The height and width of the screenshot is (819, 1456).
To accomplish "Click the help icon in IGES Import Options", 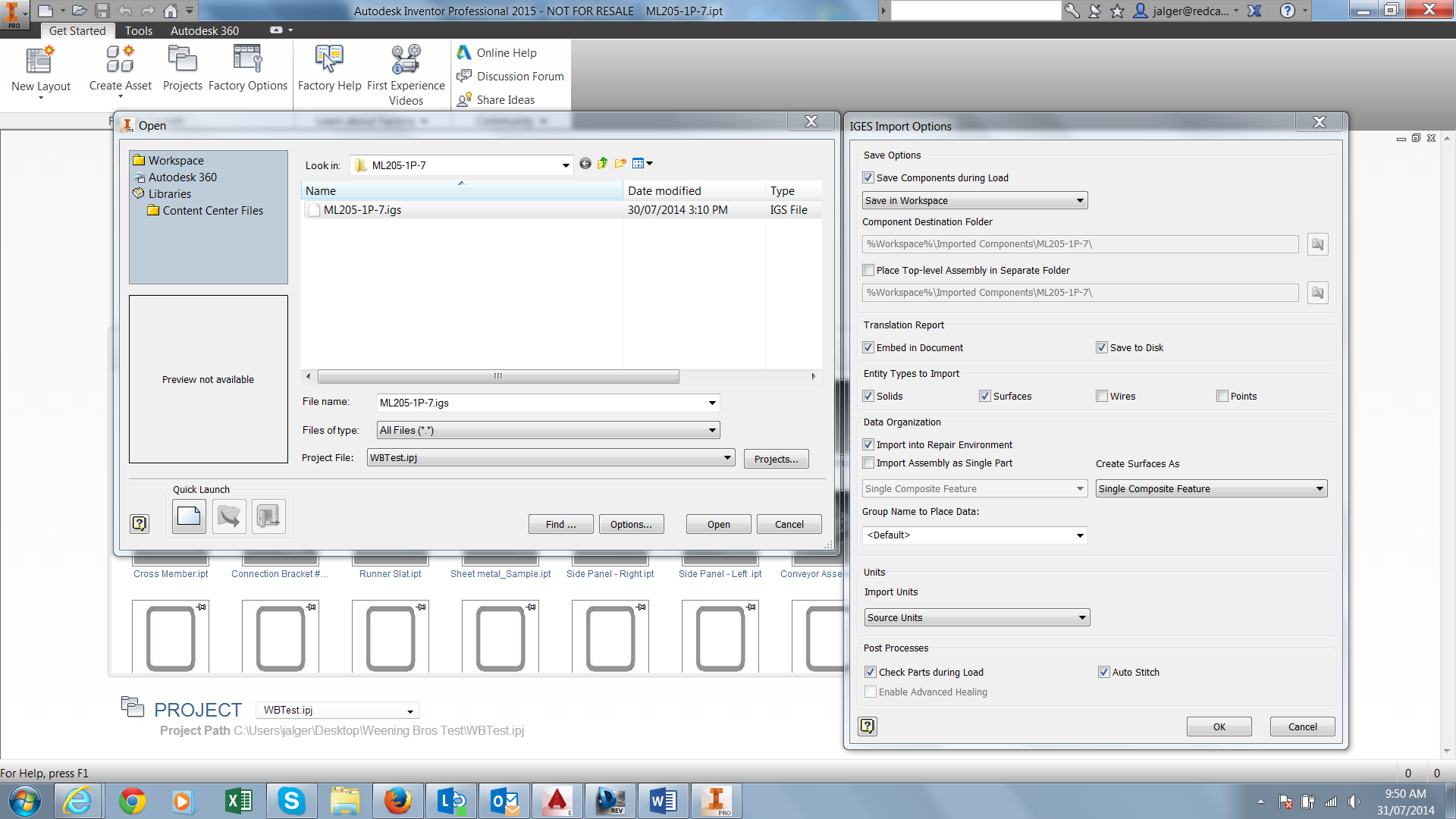I will click(868, 726).
